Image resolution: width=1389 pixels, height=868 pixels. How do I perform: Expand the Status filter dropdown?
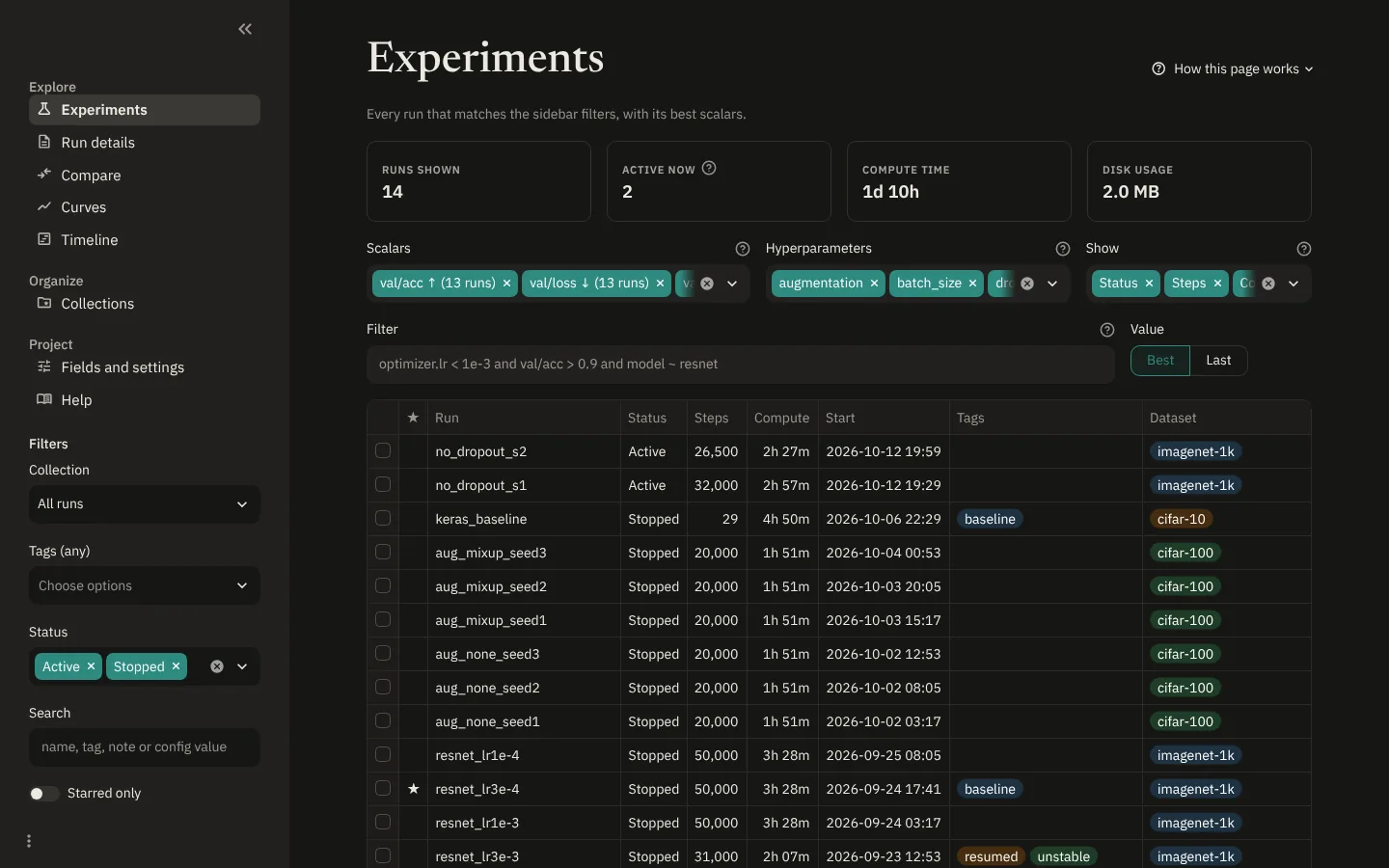point(242,666)
